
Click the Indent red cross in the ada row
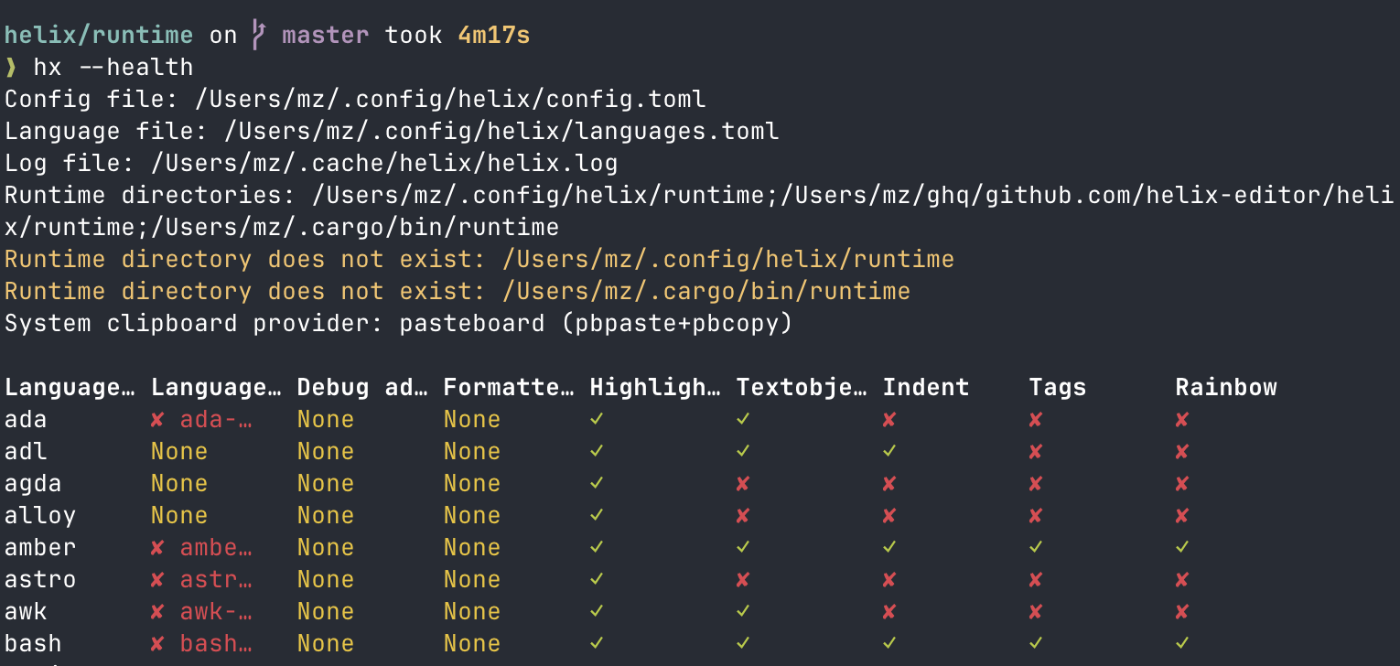[x=889, y=420]
